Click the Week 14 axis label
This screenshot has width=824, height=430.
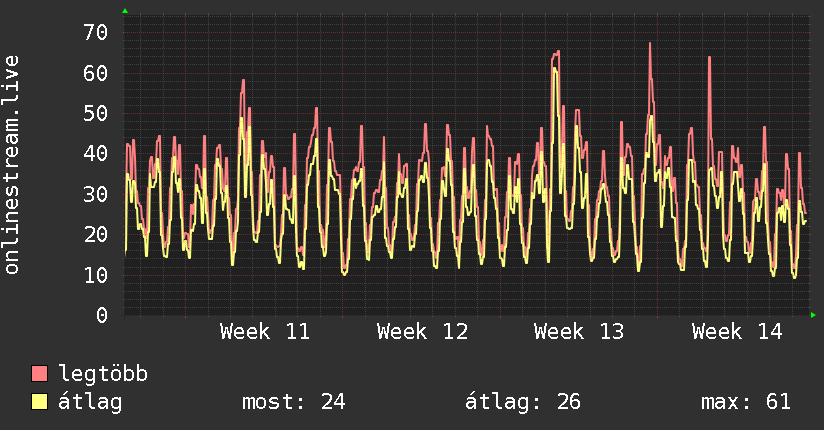pyautogui.click(x=737, y=332)
